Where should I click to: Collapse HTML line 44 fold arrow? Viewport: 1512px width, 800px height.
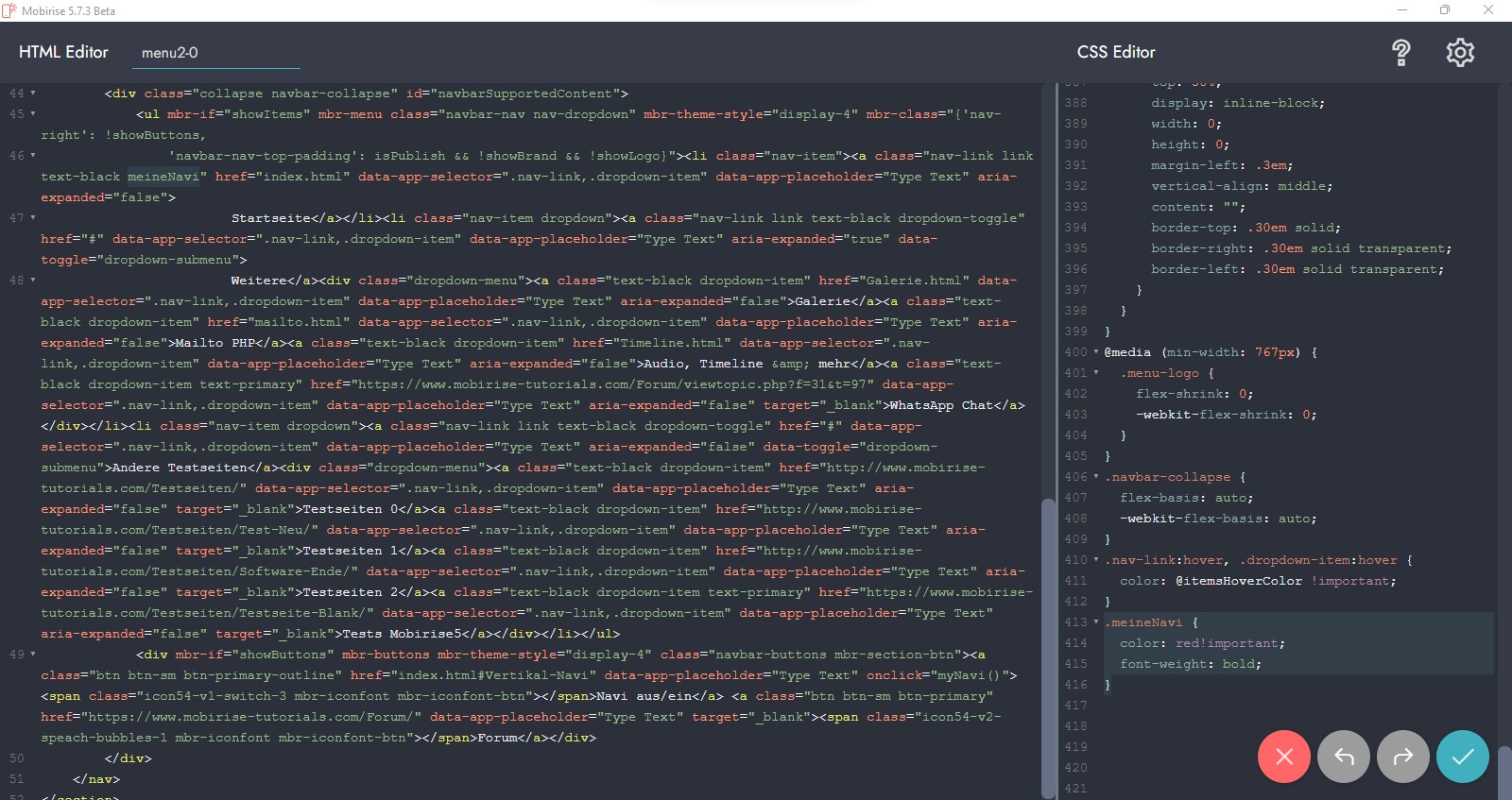pyautogui.click(x=33, y=94)
